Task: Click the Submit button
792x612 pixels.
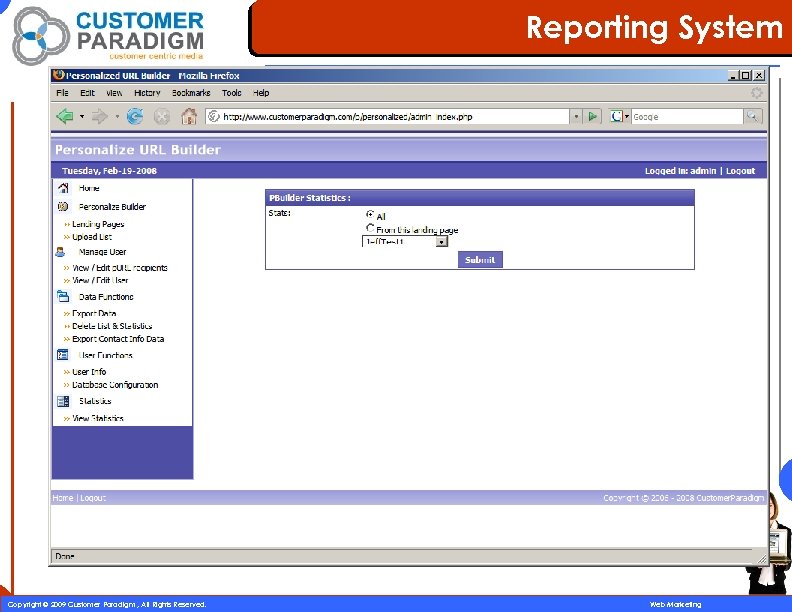Action: click(480, 260)
